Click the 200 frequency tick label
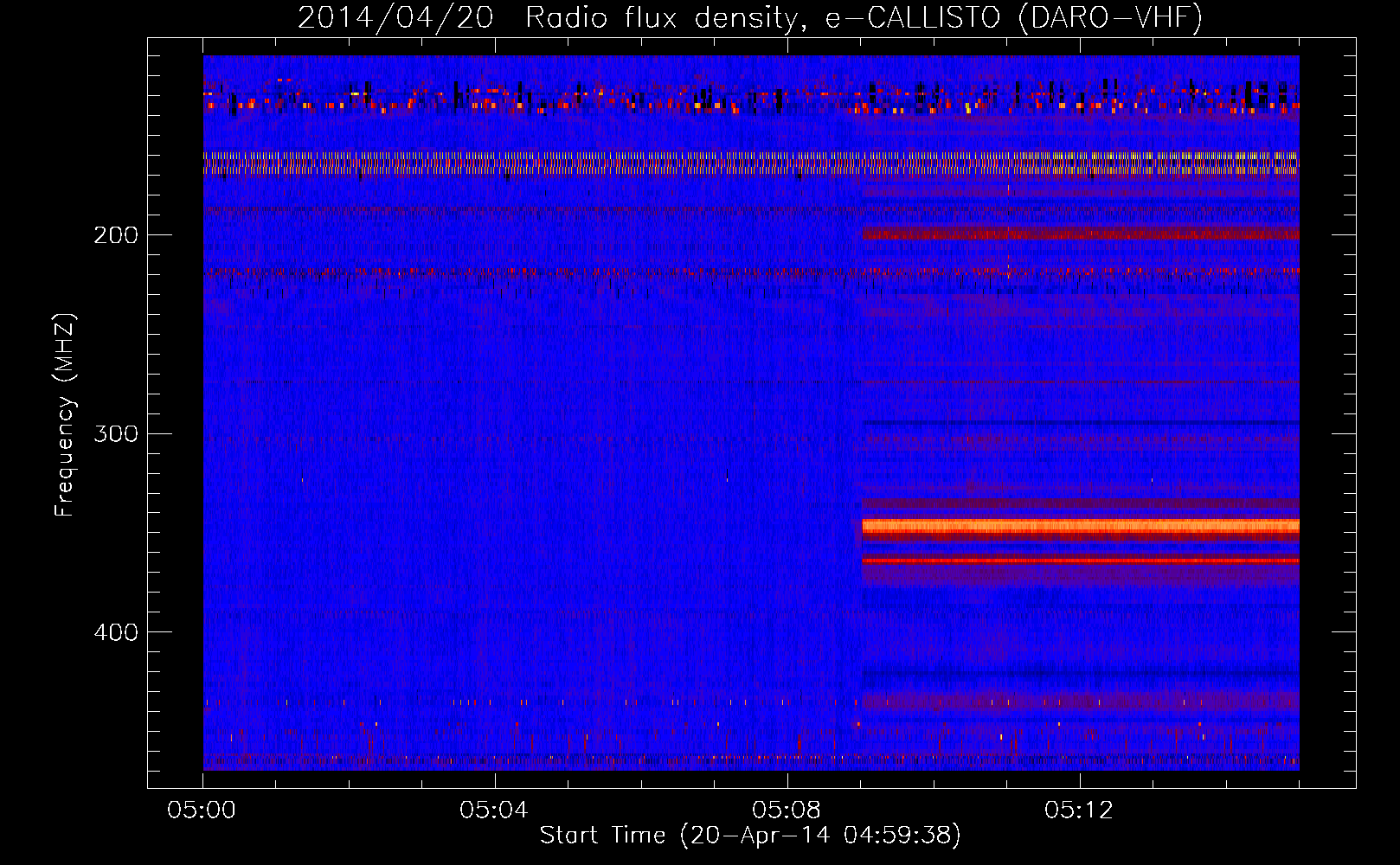The width and height of the screenshot is (1400, 865). pos(116,235)
